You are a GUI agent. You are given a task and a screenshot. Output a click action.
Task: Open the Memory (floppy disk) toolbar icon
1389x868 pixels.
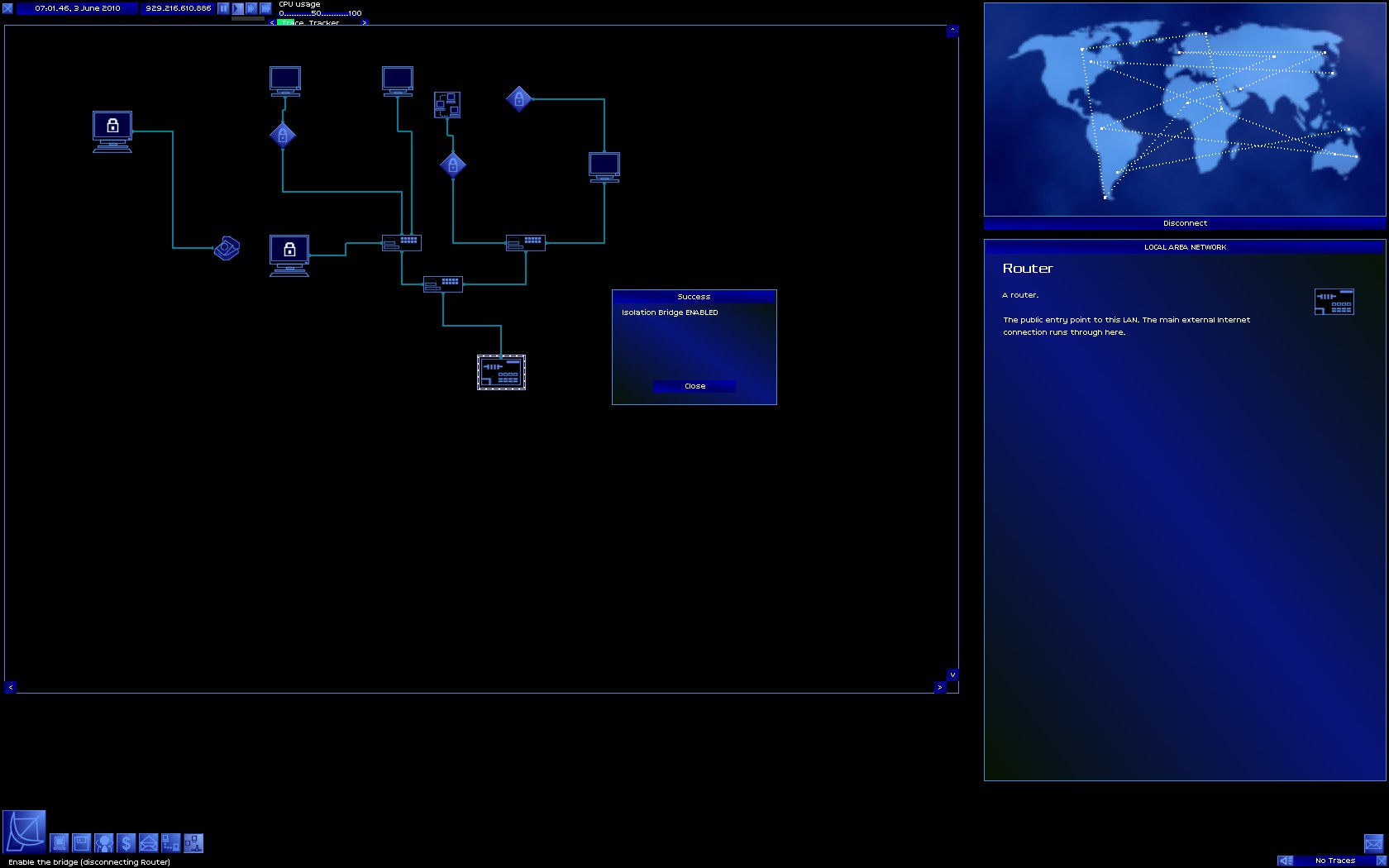coord(81,843)
